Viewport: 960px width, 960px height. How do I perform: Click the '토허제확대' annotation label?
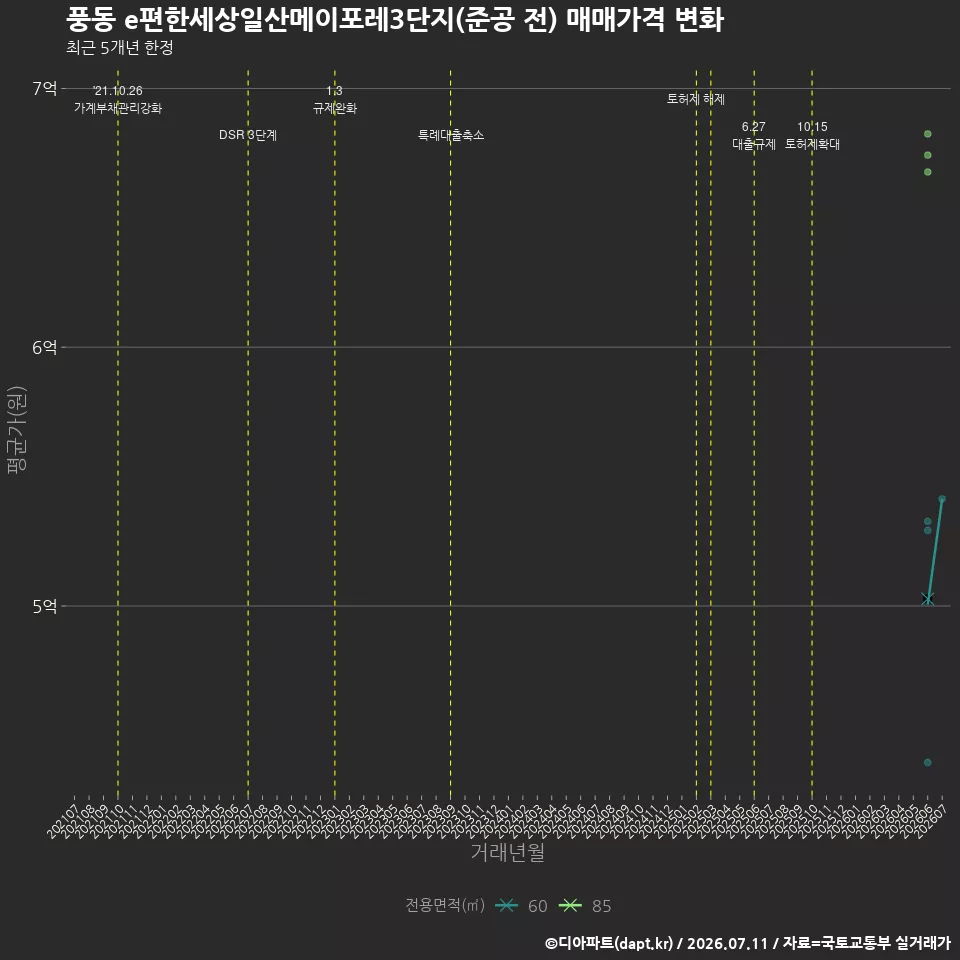[812, 144]
